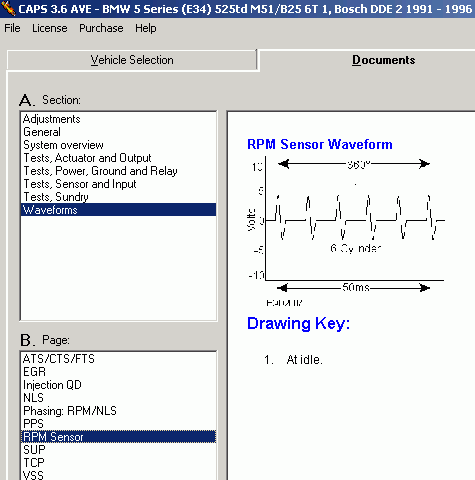Select the Waveforms section
475x480 pixels.
pos(118,210)
